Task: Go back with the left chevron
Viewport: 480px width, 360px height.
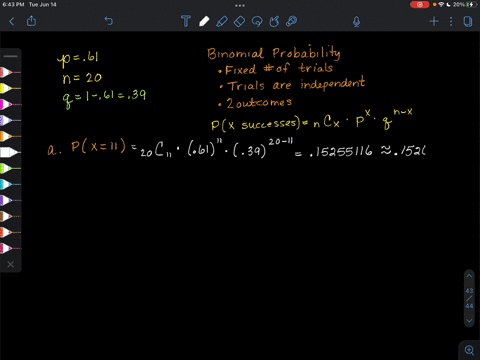Action: click(12, 22)
